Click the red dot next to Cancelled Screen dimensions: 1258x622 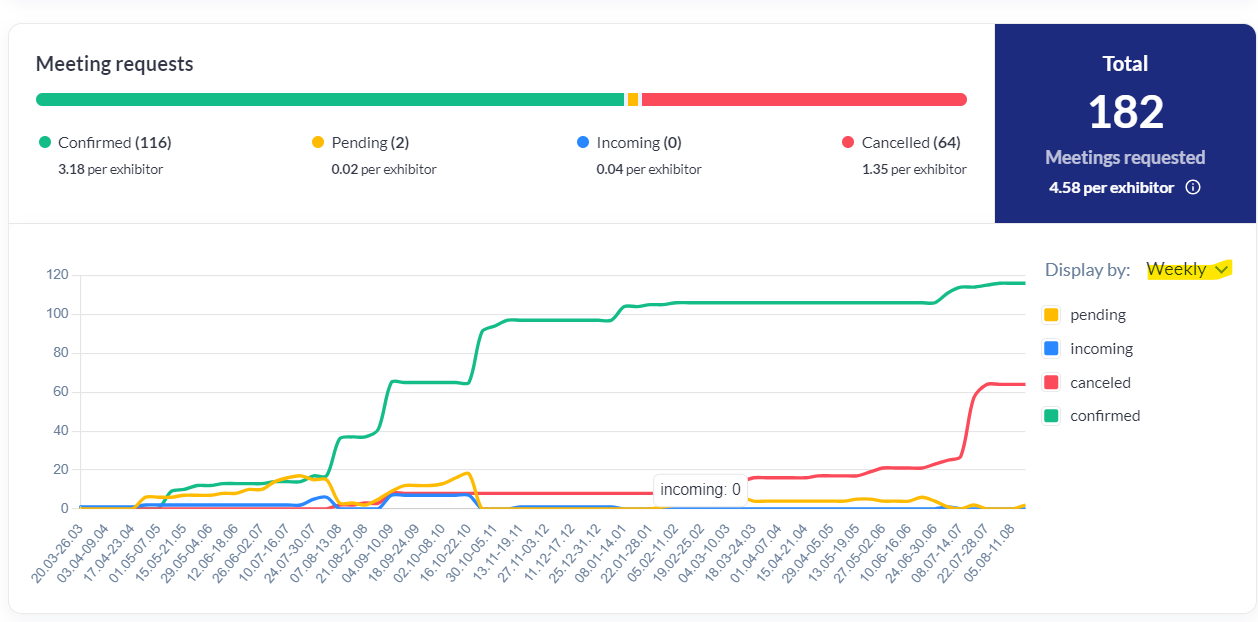tap(848, 143)
